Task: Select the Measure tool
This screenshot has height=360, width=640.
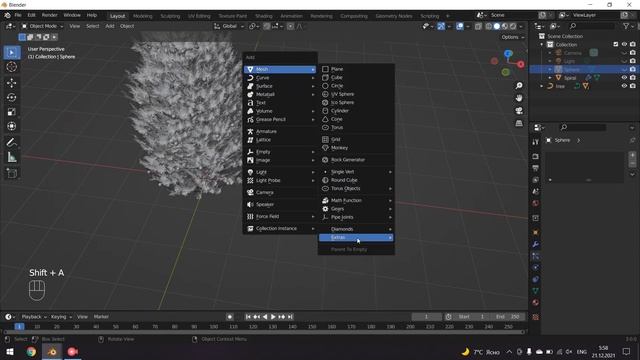Action: (x=11, y=157)
